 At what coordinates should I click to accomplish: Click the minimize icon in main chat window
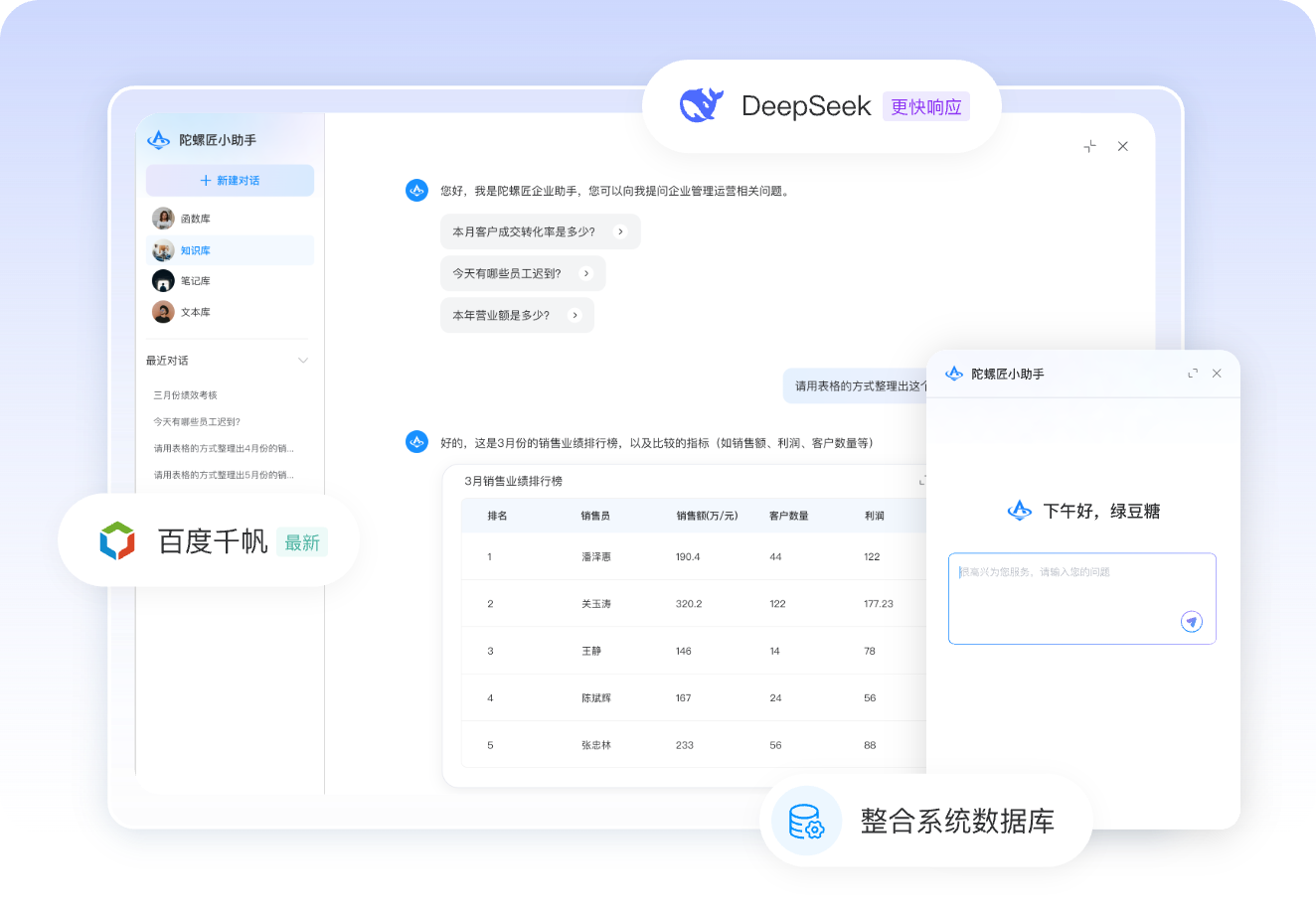coord(1090,146)
